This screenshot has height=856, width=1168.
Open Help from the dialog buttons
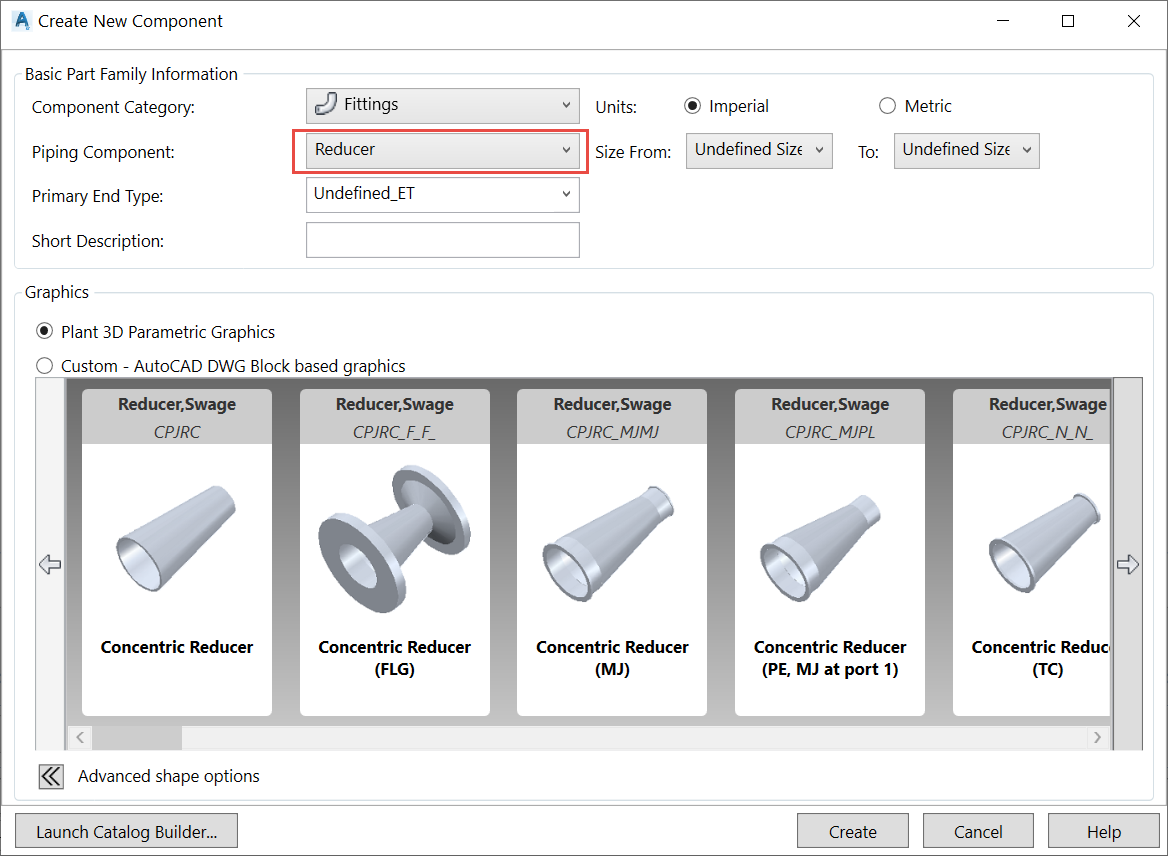tap(1103, 830)
